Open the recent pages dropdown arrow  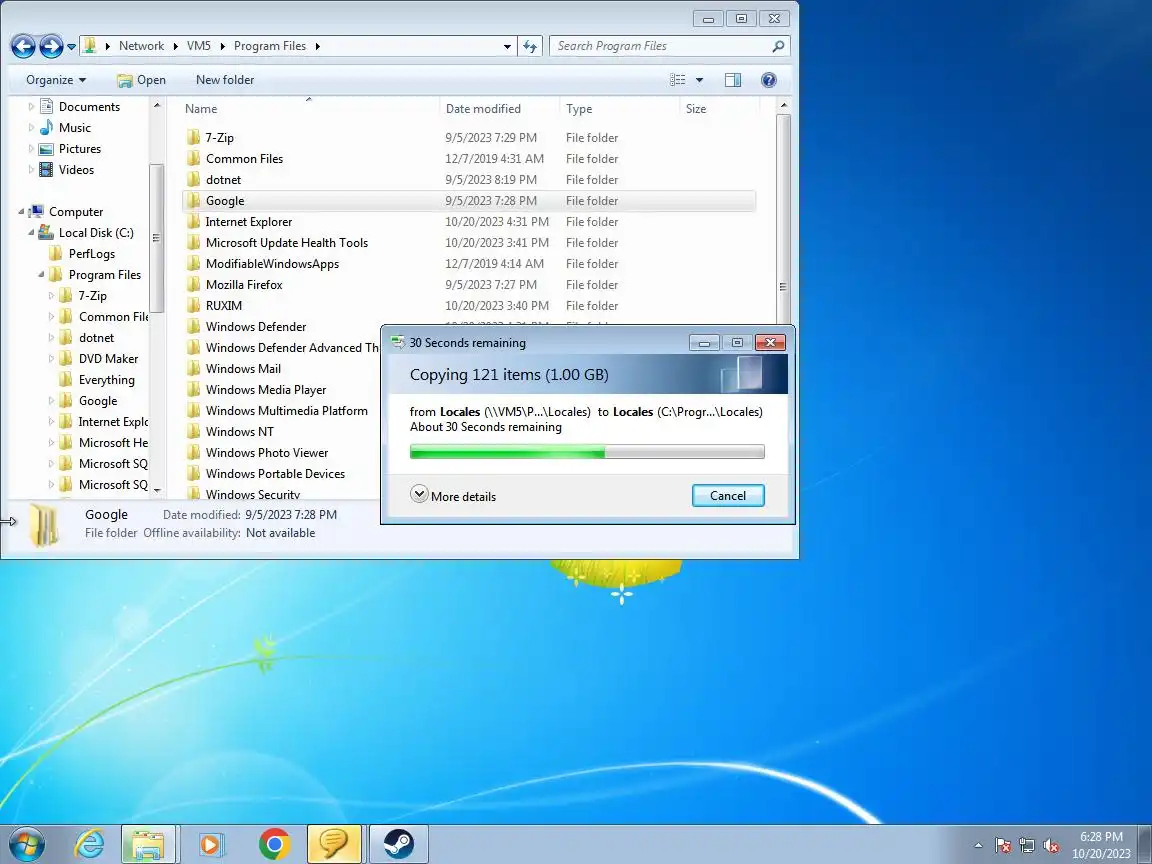(71, 46)
